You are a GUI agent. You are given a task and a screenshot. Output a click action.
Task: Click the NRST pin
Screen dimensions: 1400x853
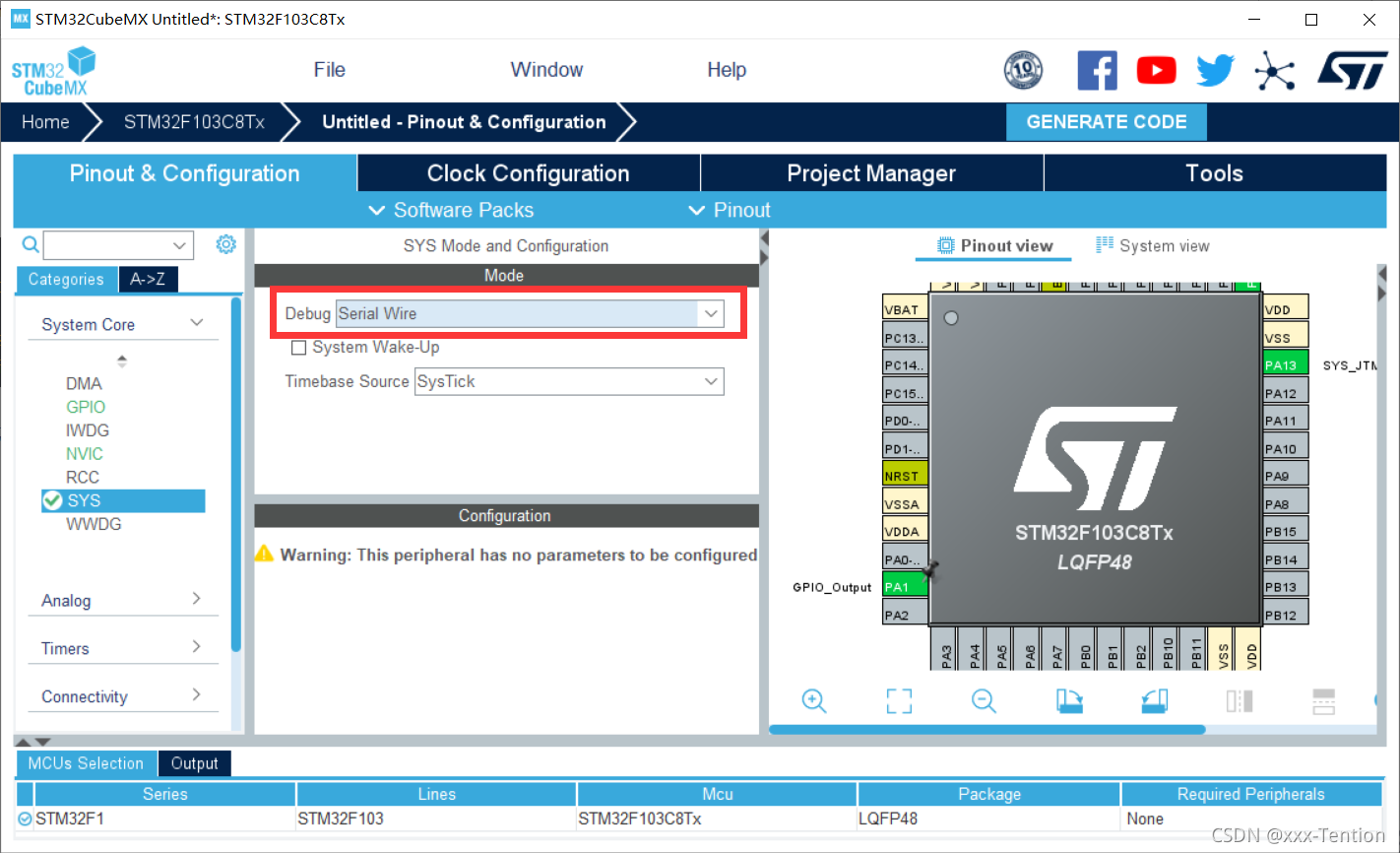[x=905, y=475]
